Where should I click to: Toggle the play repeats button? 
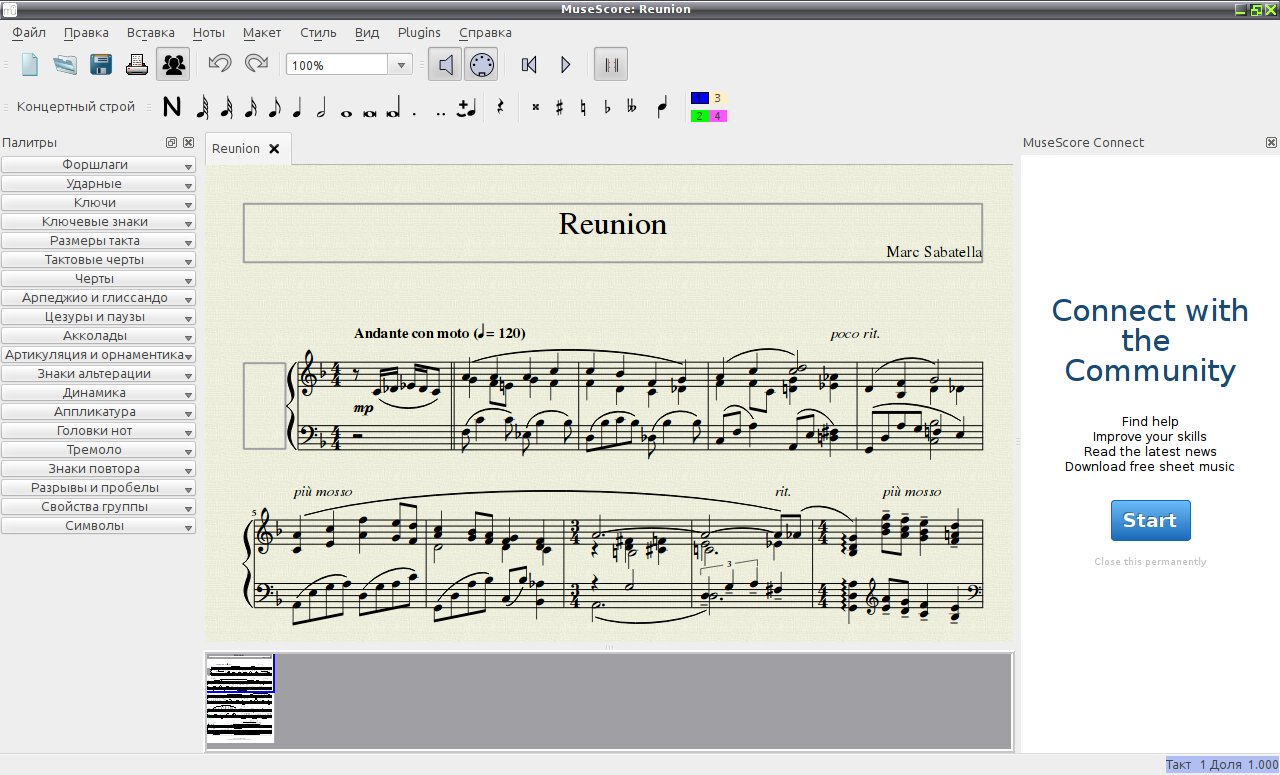[611, 65]
